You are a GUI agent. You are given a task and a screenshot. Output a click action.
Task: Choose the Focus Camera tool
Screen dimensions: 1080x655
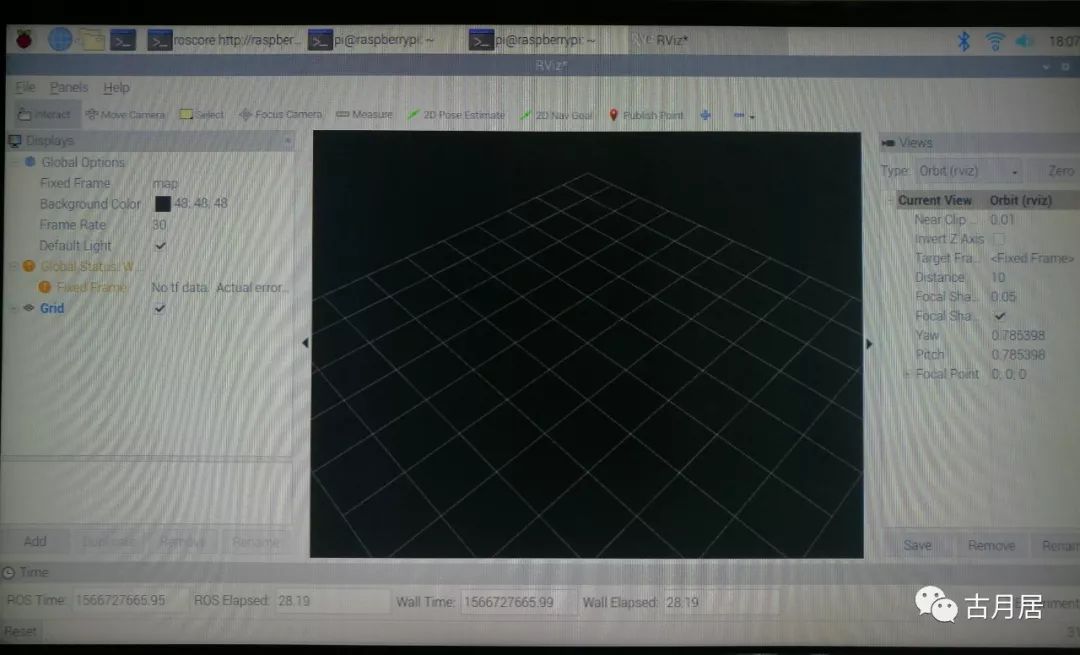[280, 114]
